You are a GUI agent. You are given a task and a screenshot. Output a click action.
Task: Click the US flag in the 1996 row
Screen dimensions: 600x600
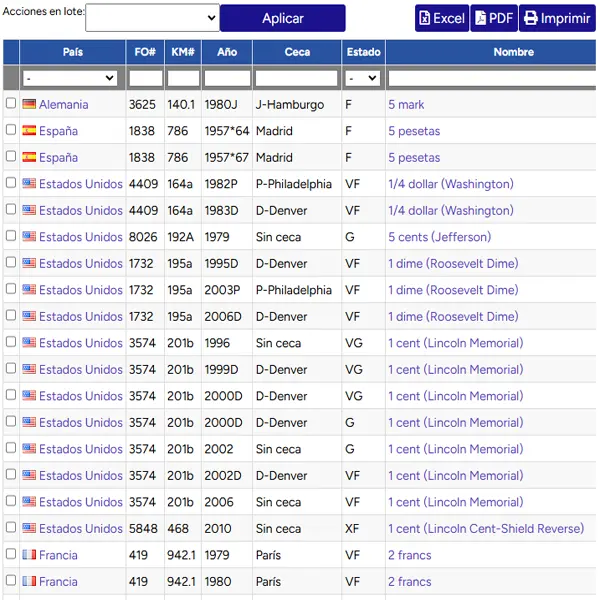[x=29, y=342]
